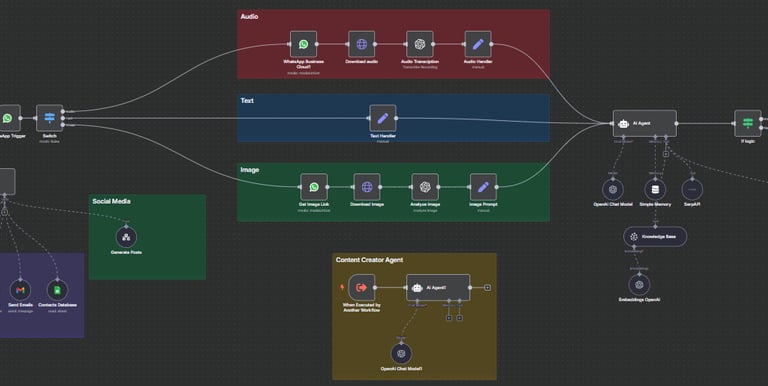
Task: Select the green Image sticky note title
Action: click(249, 170)
